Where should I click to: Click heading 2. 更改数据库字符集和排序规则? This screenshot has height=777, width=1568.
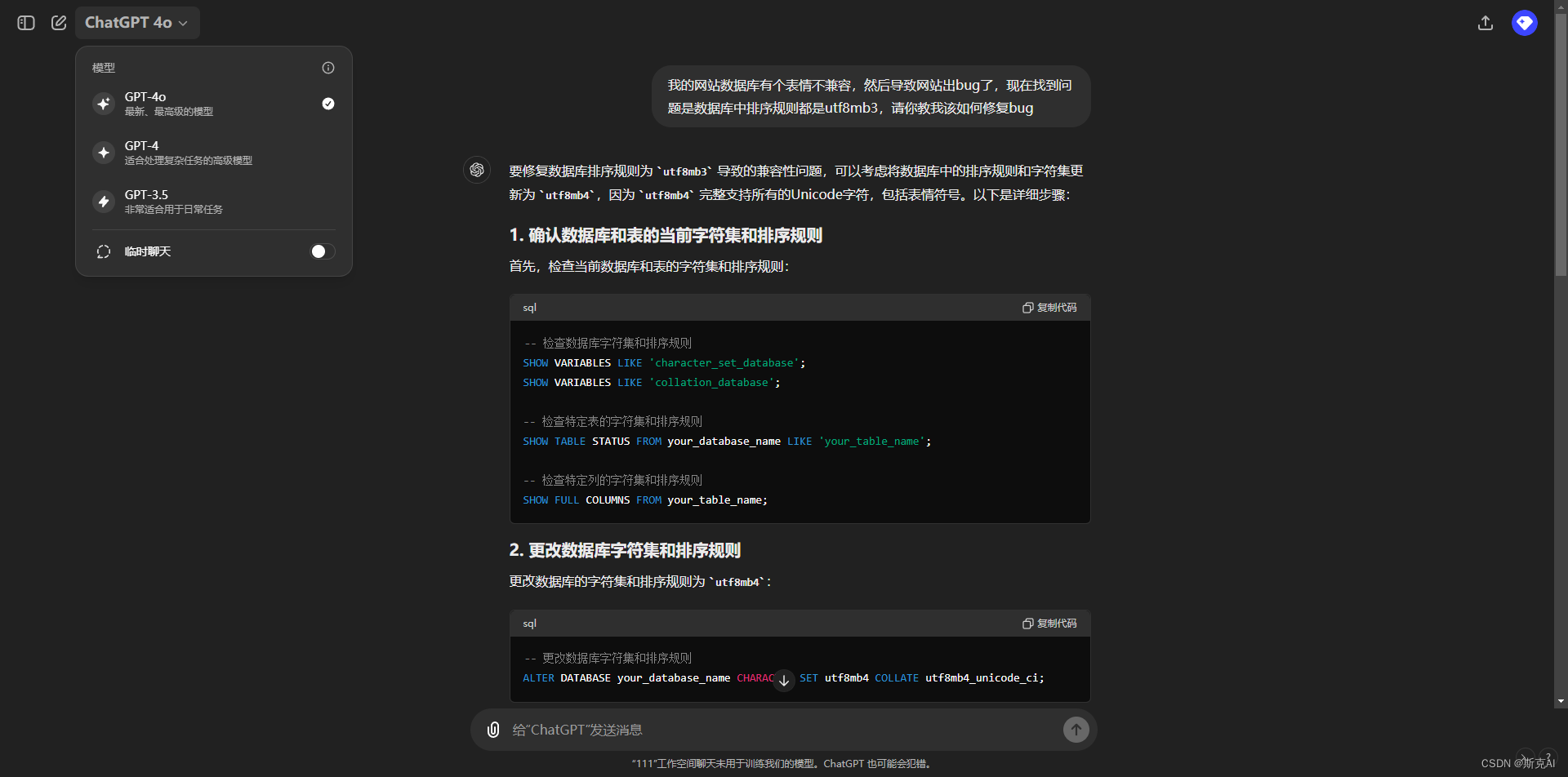click(625, 550)
